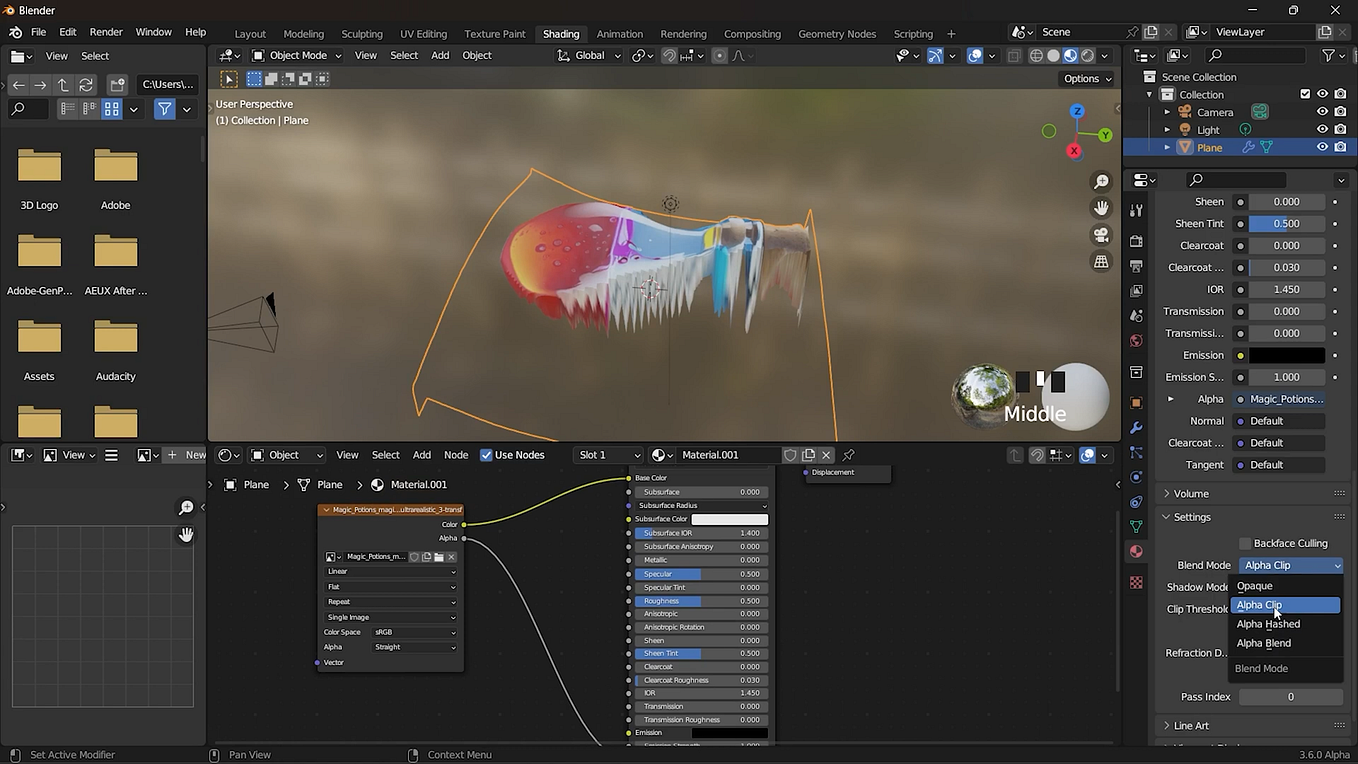The width and height of the screenshot is (1358, 764).
Task: Open the Texture Properties checkerboard icon
Action: [x=1136, y=583]
